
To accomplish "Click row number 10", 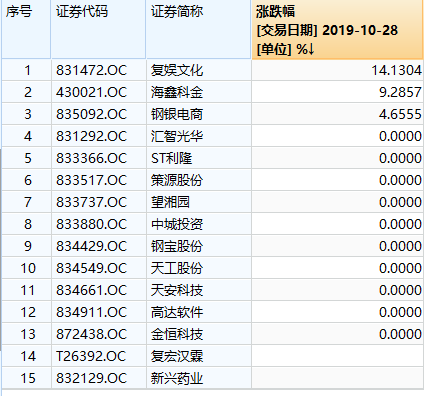I will point(28,268).
